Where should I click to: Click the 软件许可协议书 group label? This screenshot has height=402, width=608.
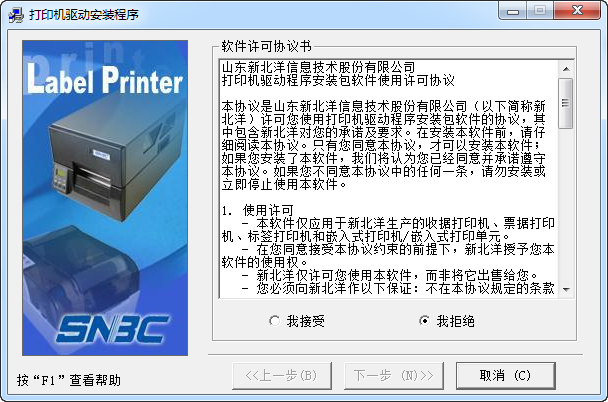266,47
